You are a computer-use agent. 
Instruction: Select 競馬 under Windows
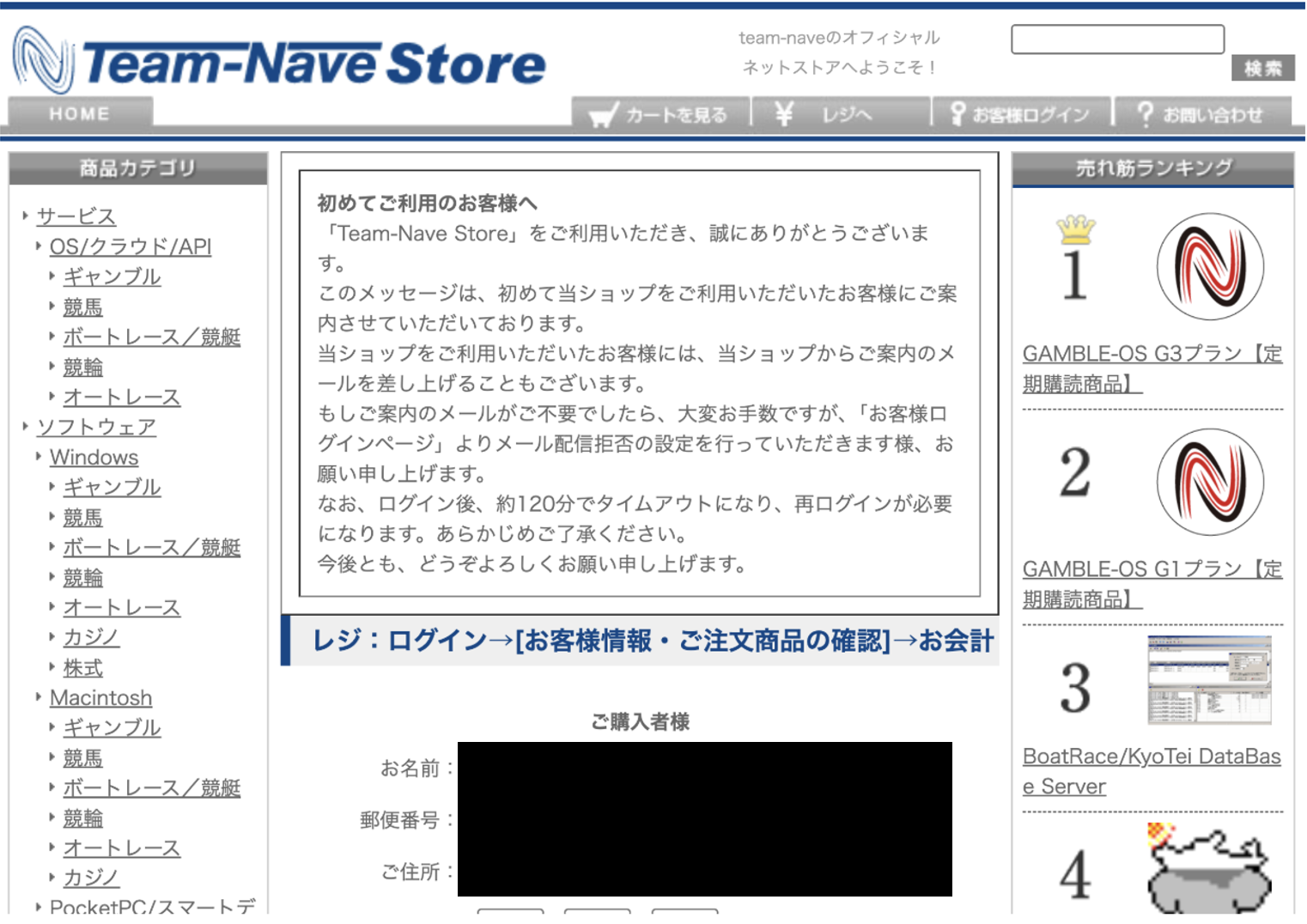[82, 517]
